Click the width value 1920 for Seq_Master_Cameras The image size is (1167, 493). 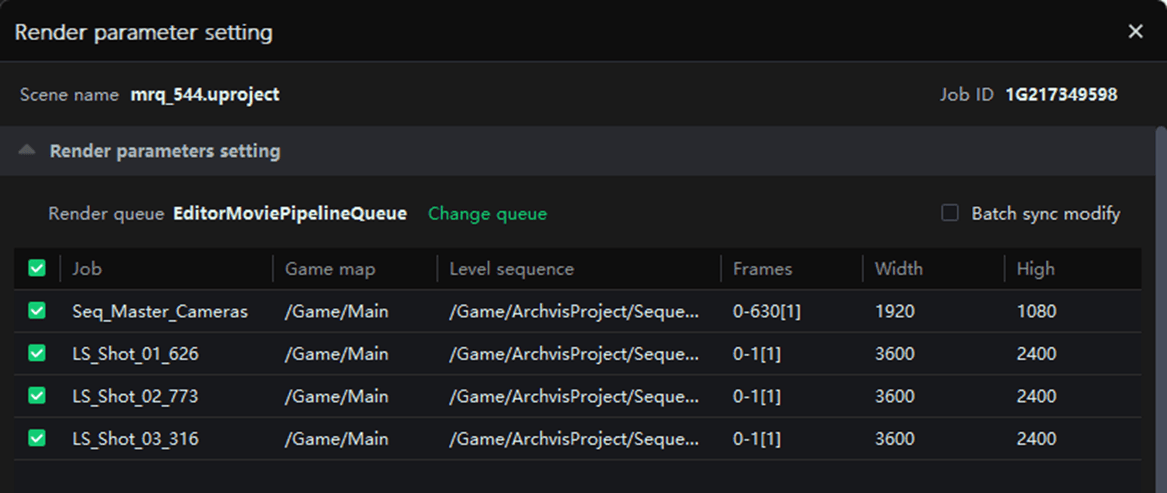click(894, 312)
